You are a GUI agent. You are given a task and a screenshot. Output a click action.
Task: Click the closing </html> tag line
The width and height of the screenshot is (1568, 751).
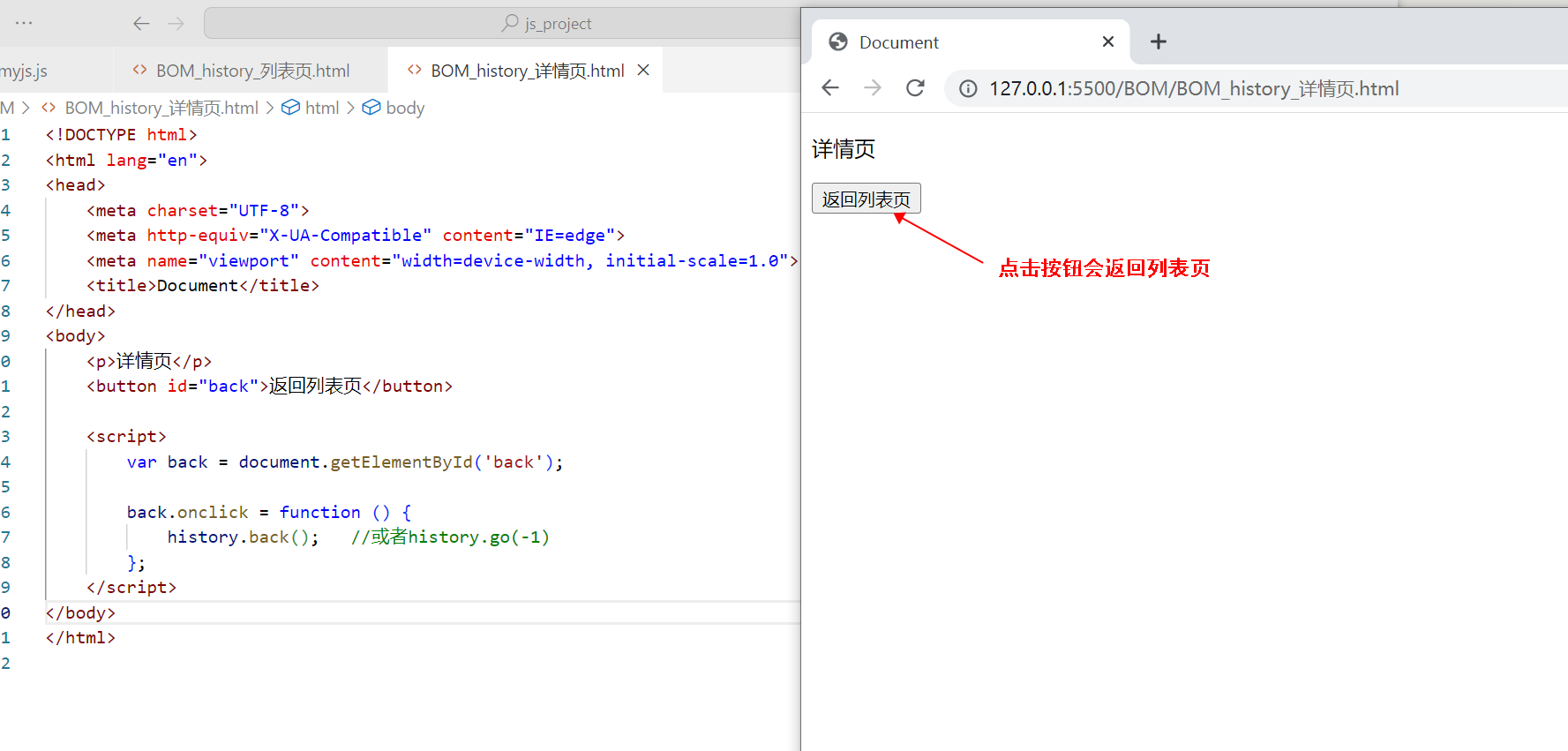(80, 637)
